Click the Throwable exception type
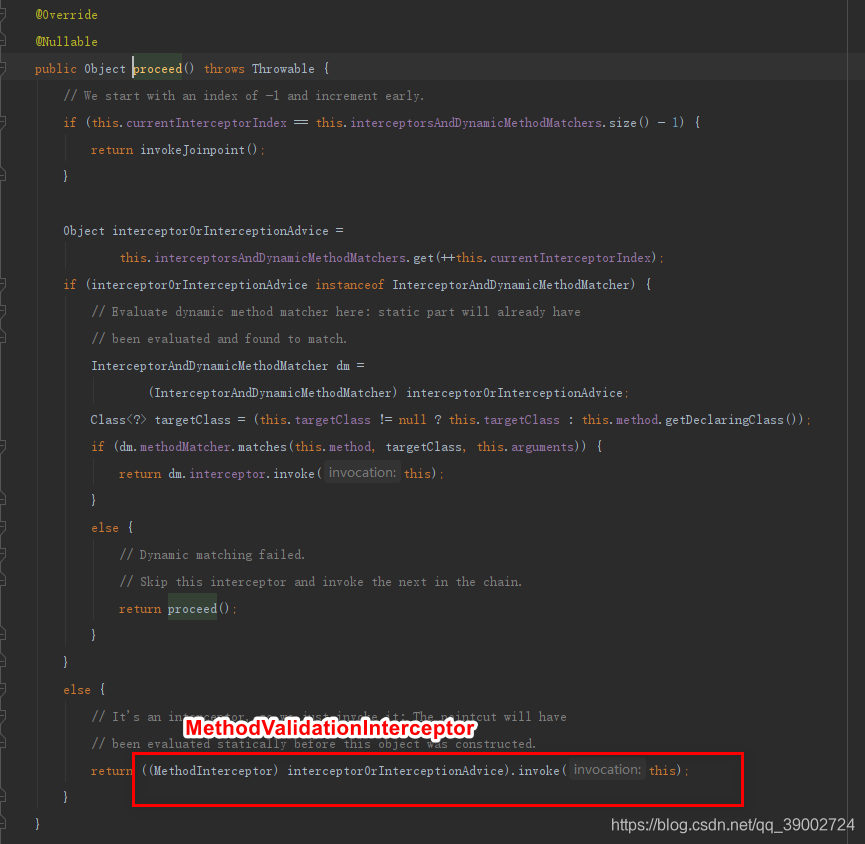This screenshot has height=844, width=865. click(284, 69)
